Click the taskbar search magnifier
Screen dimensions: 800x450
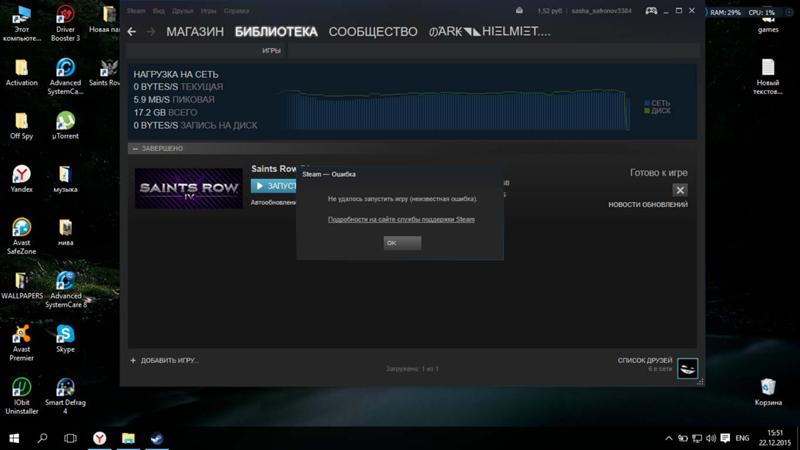[x=42, y=438]
